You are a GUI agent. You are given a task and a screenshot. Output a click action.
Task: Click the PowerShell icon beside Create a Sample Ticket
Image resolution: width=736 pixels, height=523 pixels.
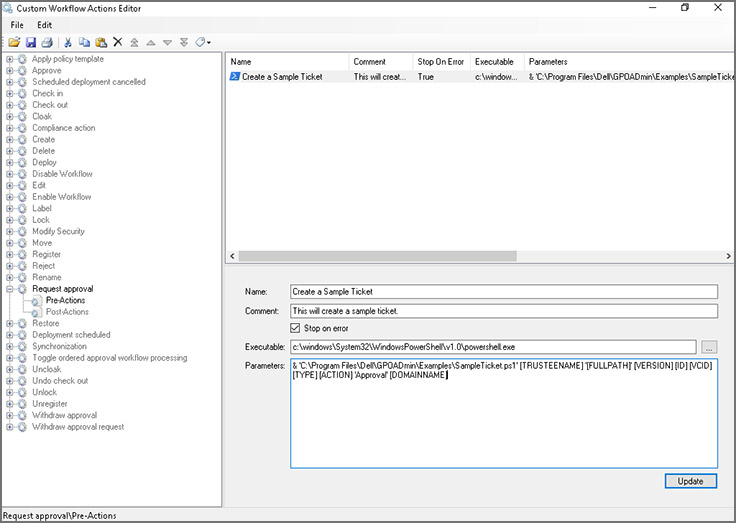(235, 77)
